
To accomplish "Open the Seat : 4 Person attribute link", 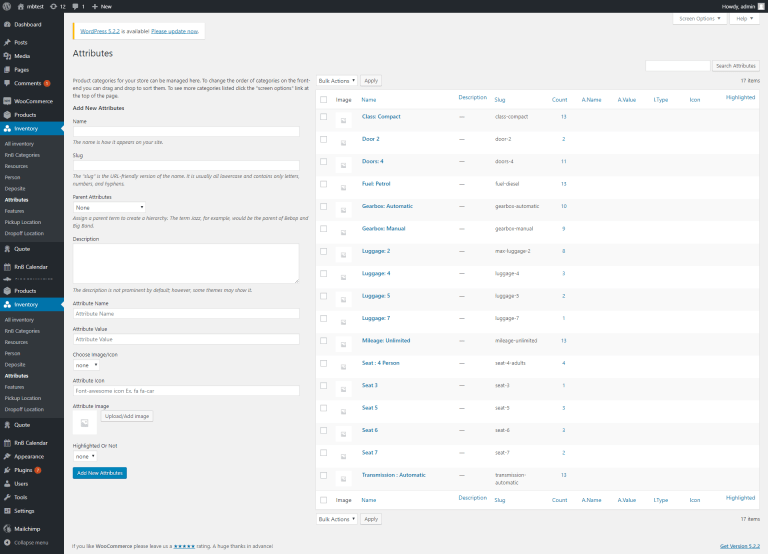I will (381, 363).
